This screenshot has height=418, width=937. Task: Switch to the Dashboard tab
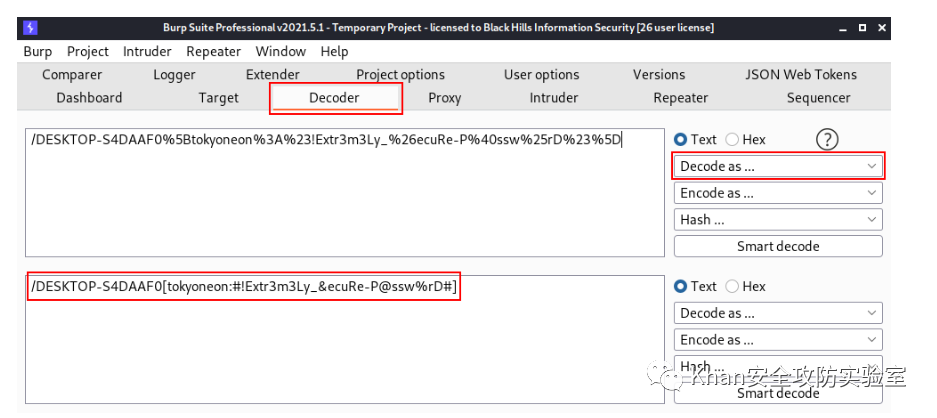point(89,98)
